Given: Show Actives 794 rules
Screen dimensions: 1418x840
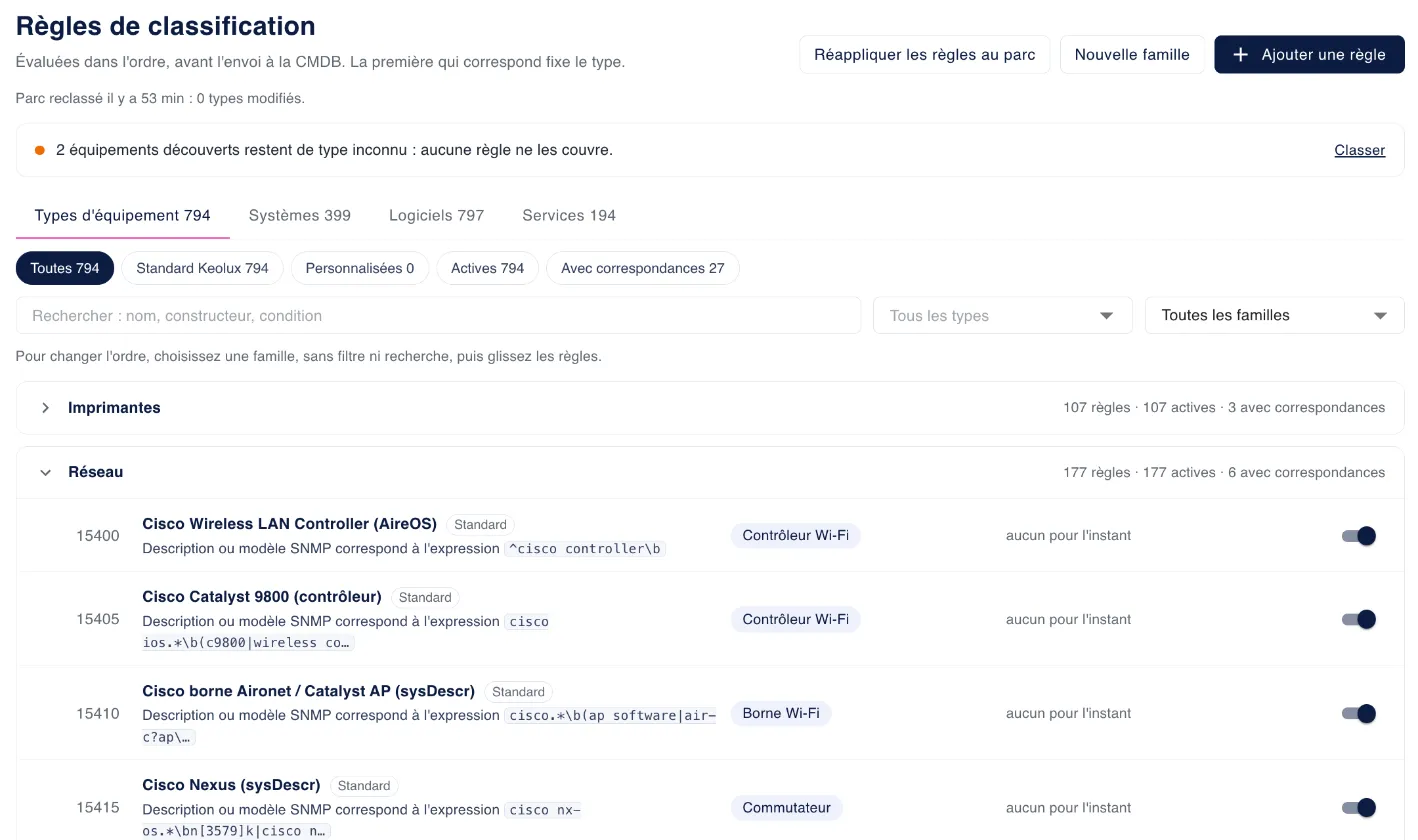Looking at the screenshot, I should [488, 268].
